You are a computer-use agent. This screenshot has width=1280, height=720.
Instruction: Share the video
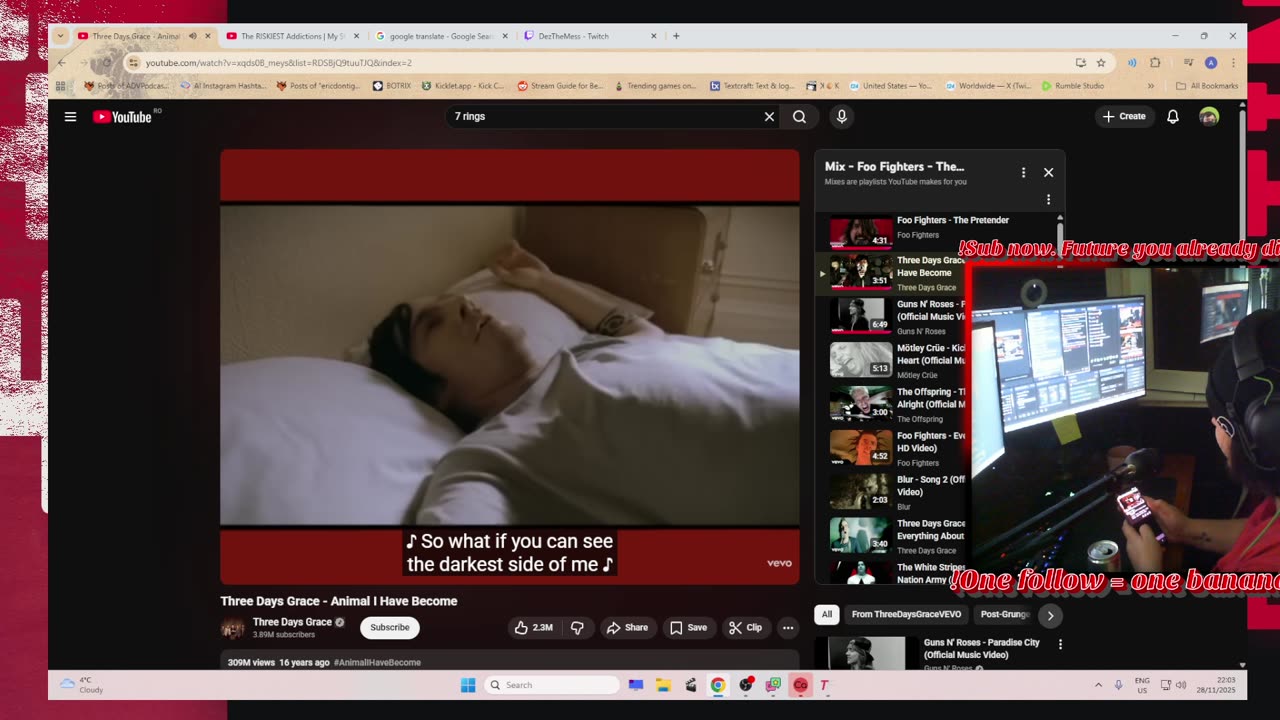coord(627,628)
